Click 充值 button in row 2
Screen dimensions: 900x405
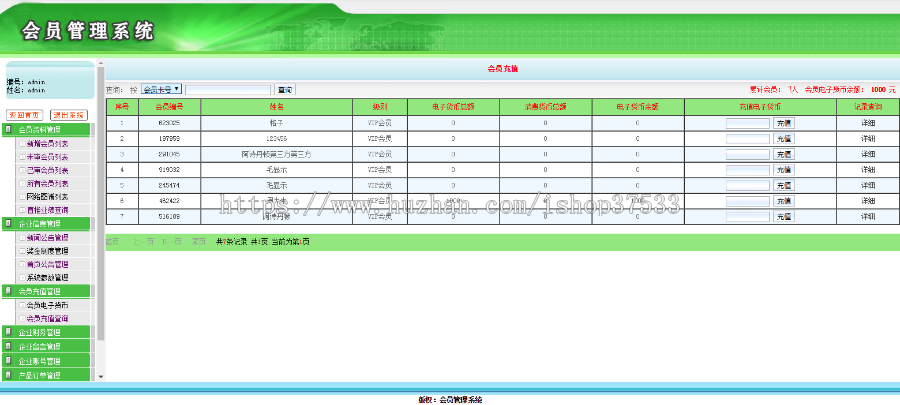tap(784, 139)
